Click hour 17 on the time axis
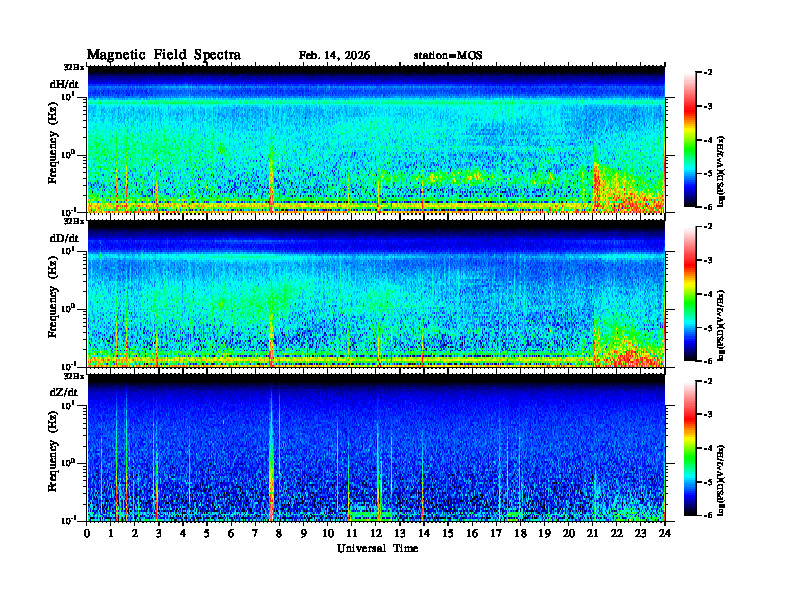Viewport: 792px width, 612px height. [x=496, y=534]
